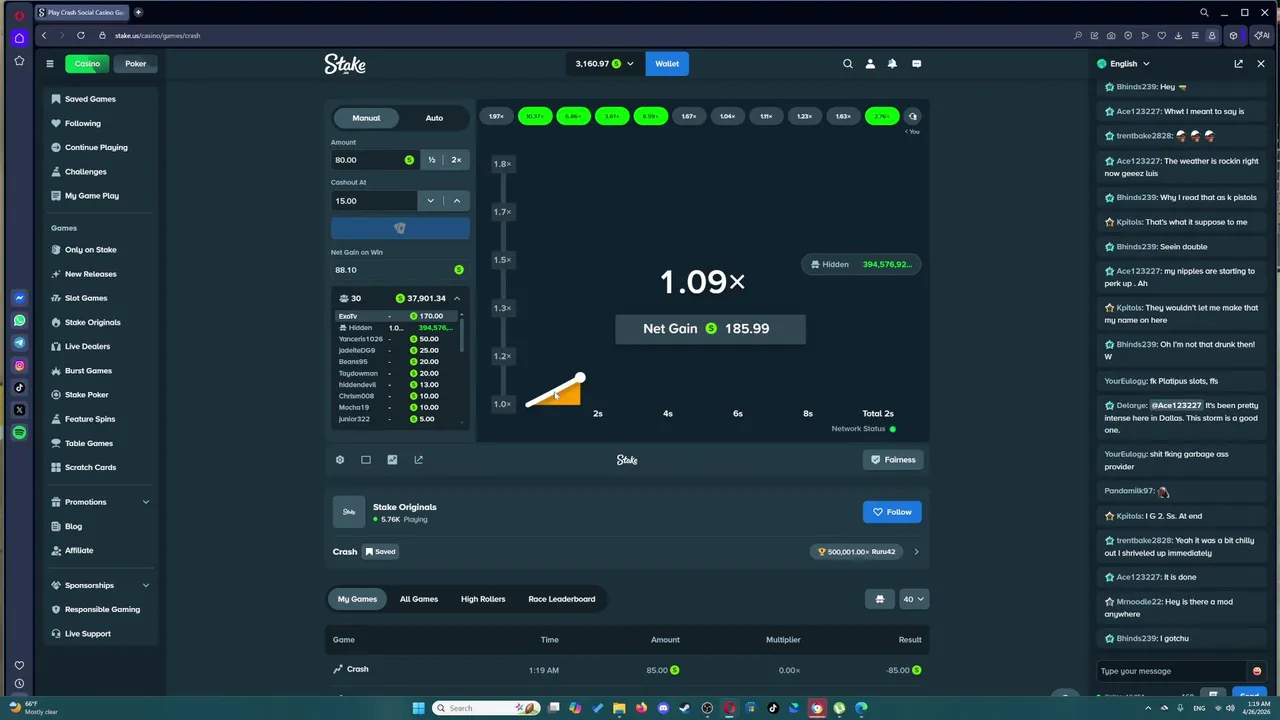The height and width of the screenshot is (720, 1280).
Task: Switch to the All Games tab
Action: click(x=419, y=599)
